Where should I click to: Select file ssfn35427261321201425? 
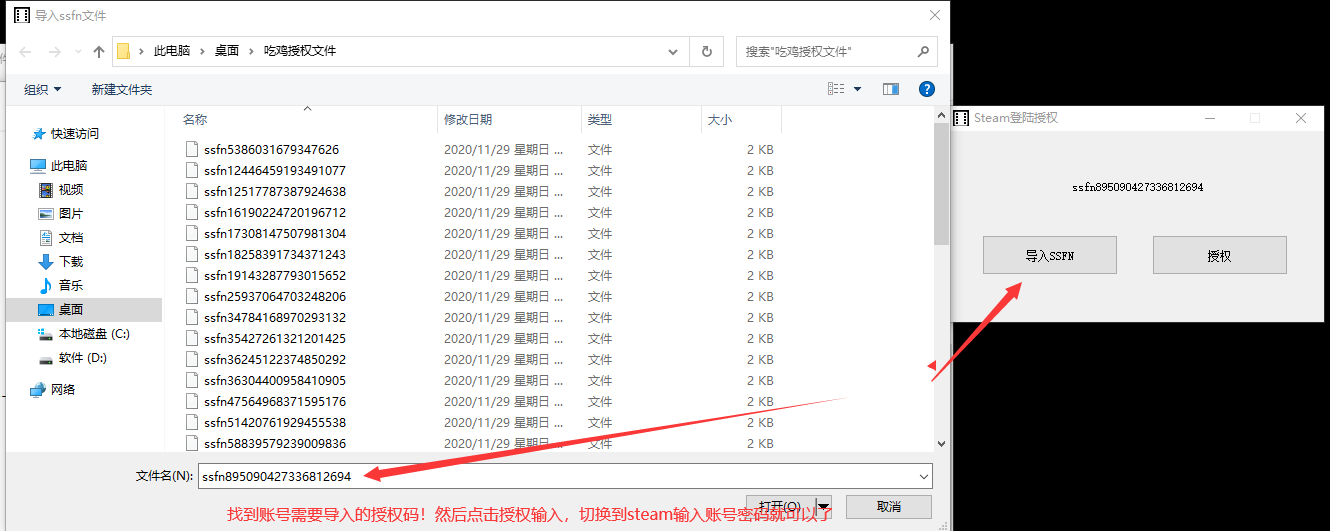pos(275,339)
